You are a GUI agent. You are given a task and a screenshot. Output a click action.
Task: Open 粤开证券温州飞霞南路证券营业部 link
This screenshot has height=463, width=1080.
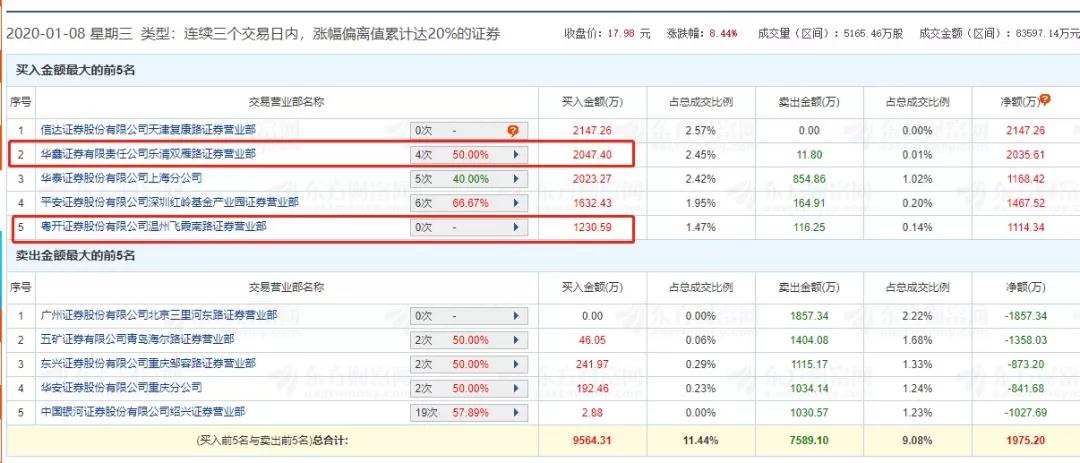click(154, 226)
